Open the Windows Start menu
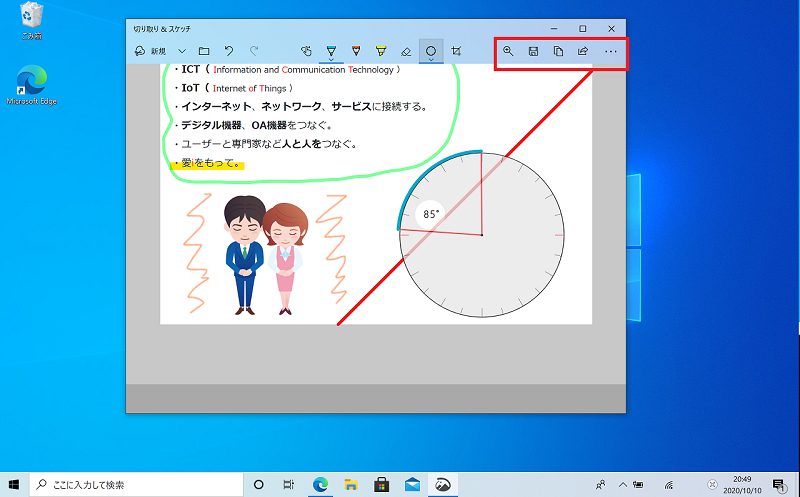The image size is (800, 497). [x=14, y=484]
